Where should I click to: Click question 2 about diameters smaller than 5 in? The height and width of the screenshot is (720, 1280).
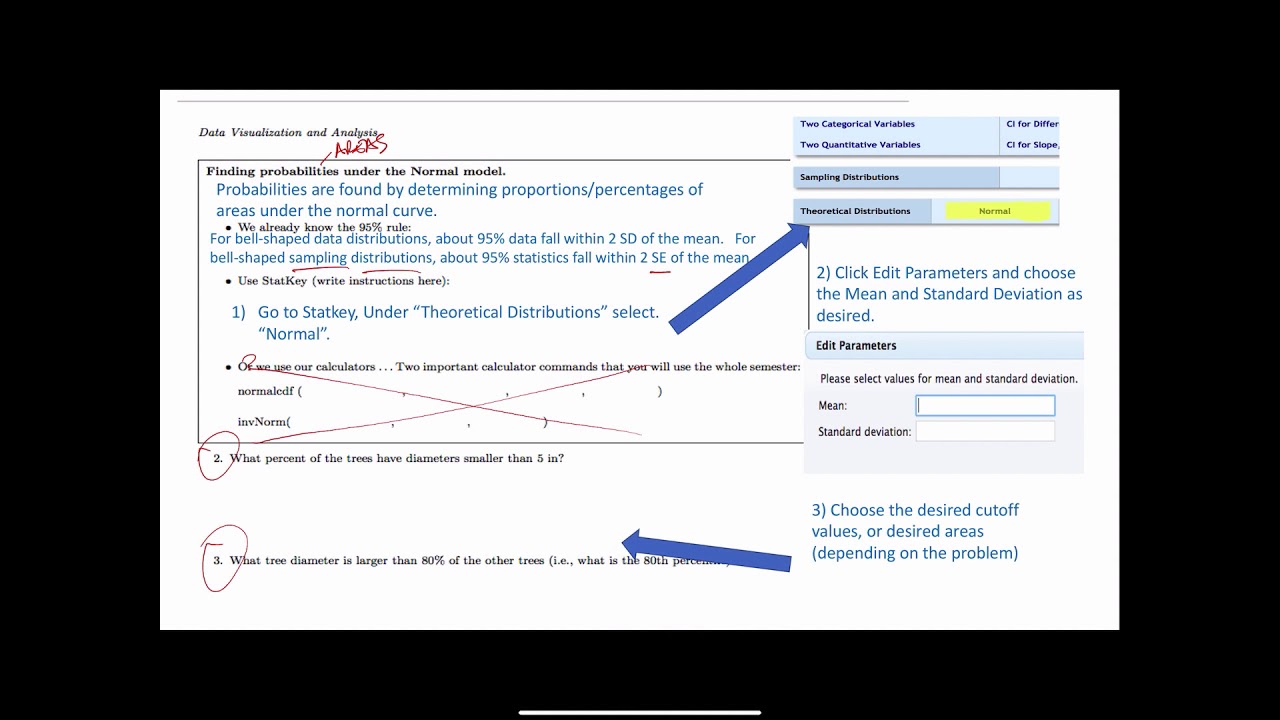pos(388,458)
